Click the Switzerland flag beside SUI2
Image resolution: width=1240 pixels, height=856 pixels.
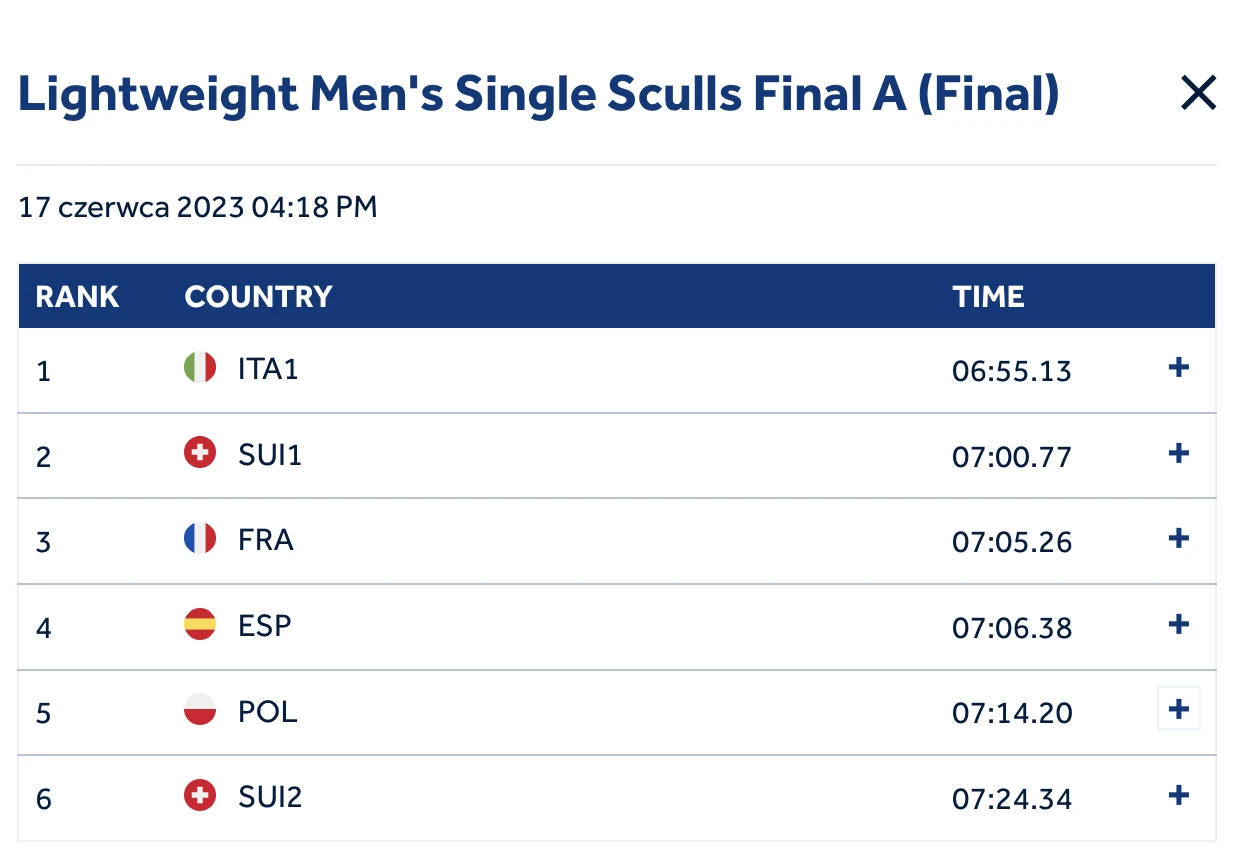(200, 797)
